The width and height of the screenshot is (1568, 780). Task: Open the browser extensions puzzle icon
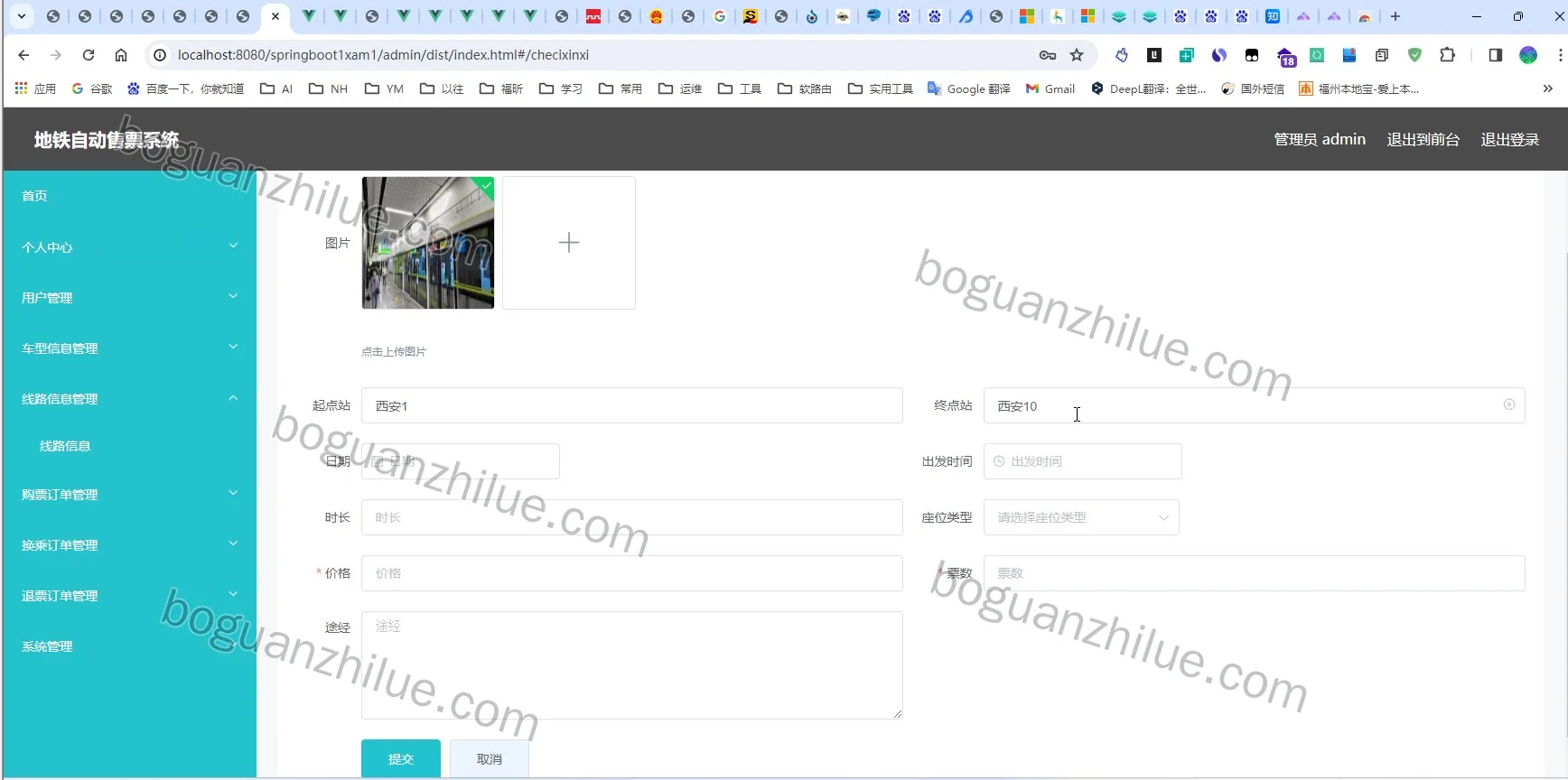point(1447,55)
